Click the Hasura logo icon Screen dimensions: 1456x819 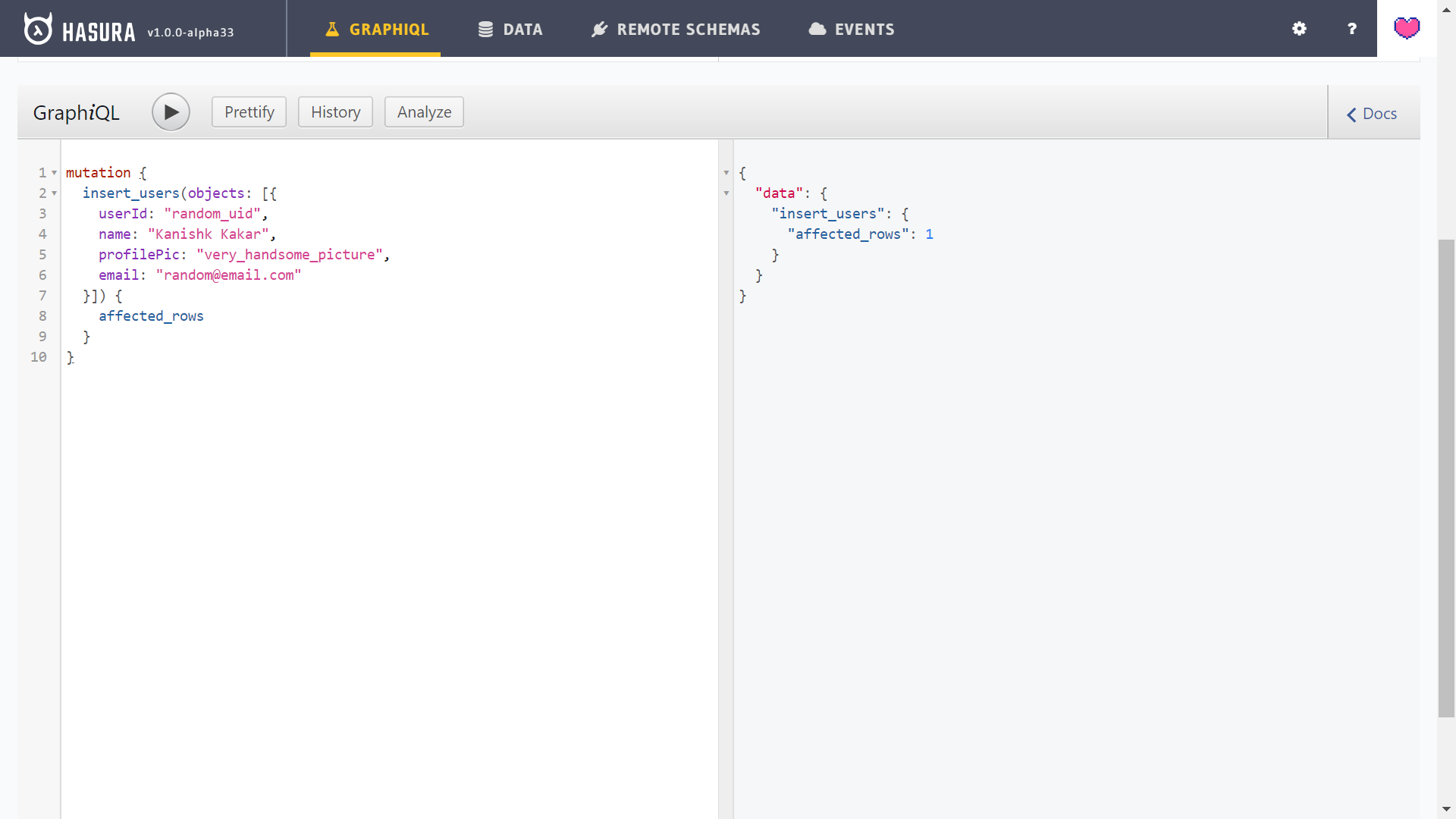click(x=38, y=29)
